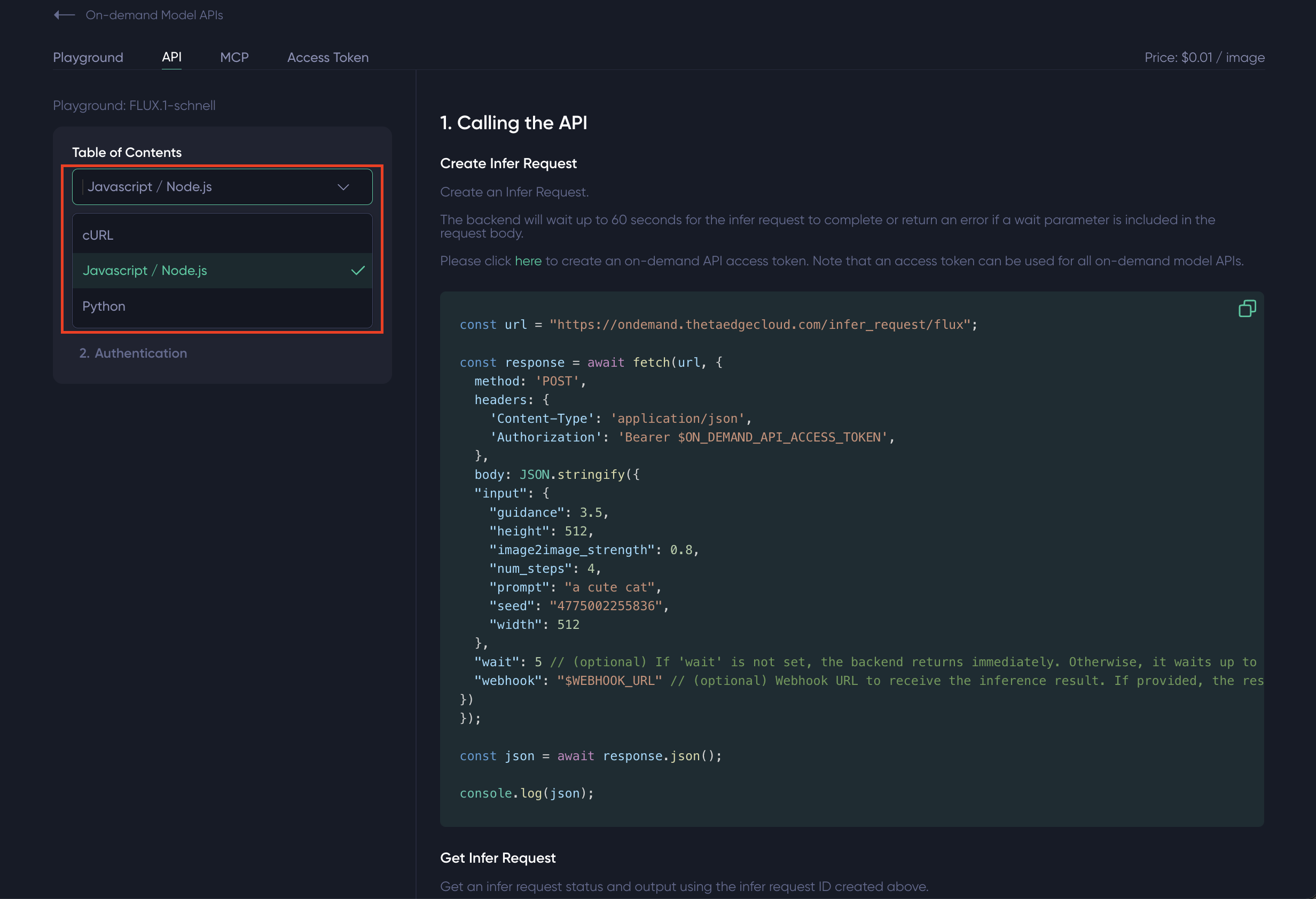Click the back arrow icon

pyautogui.click(x=64, y=15)
